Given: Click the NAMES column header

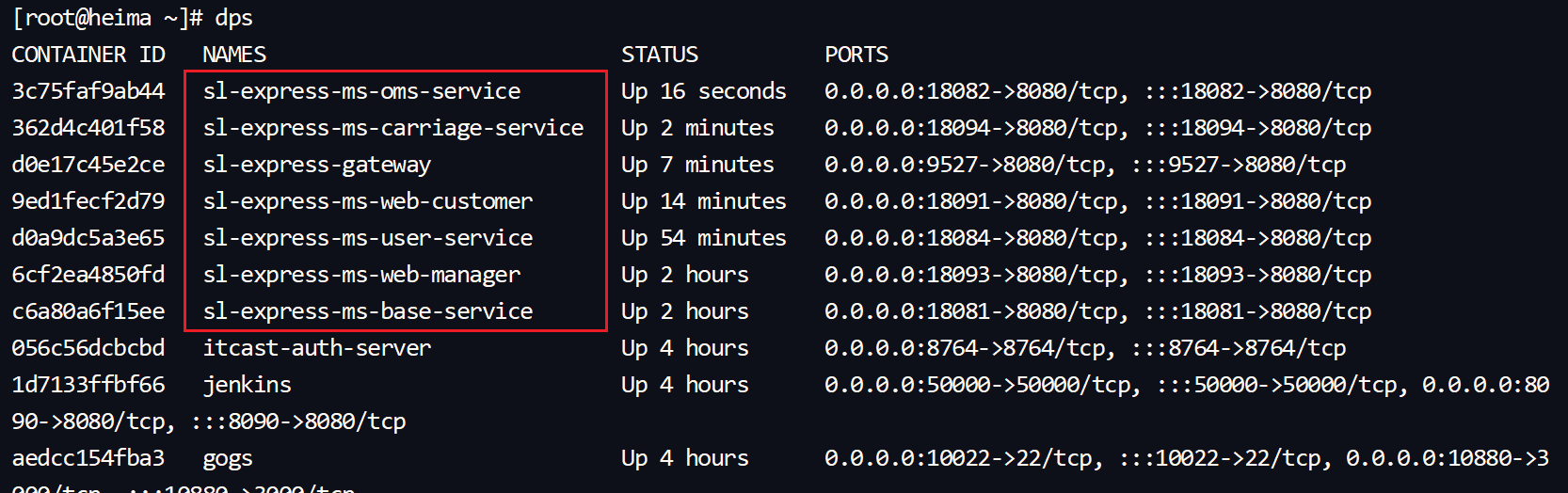Looking at the screenshot, I should [234, 55].
